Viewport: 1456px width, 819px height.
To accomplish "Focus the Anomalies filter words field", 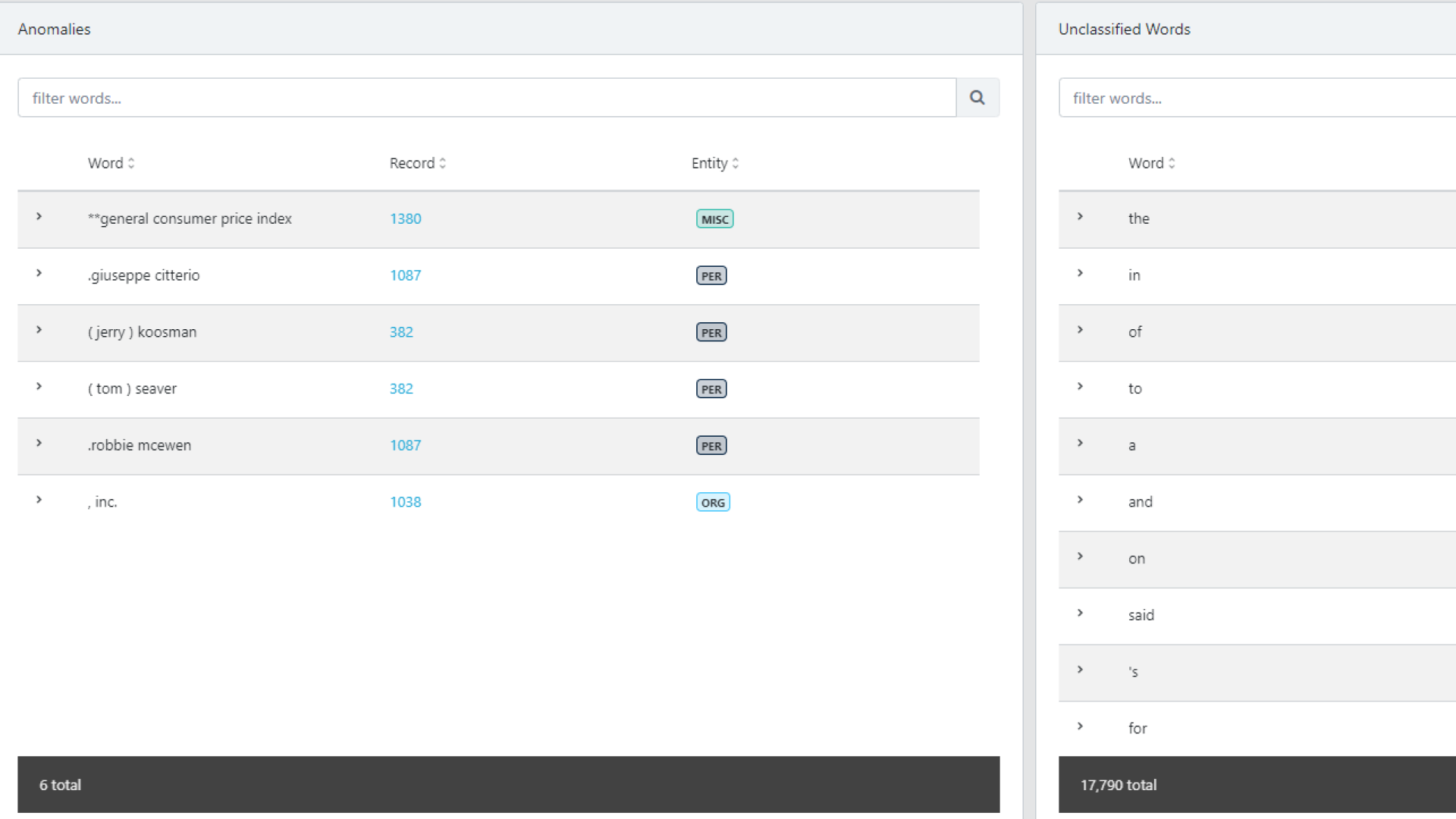I will (485, 98).
